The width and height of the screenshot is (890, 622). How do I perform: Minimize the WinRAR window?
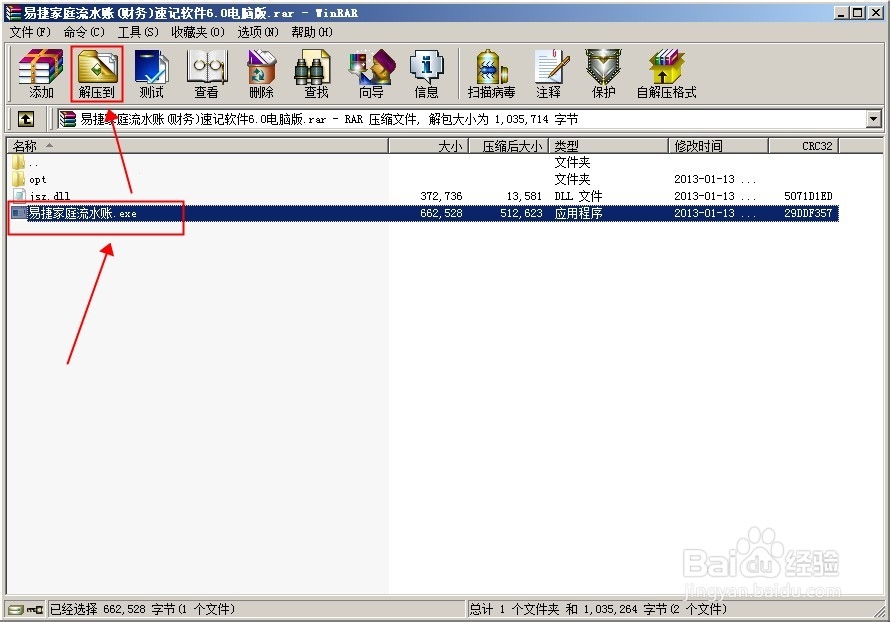click(842, 12)
